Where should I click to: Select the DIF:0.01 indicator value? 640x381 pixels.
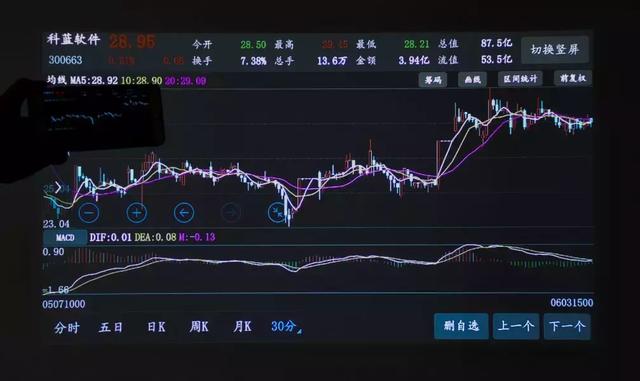[110, 237]
